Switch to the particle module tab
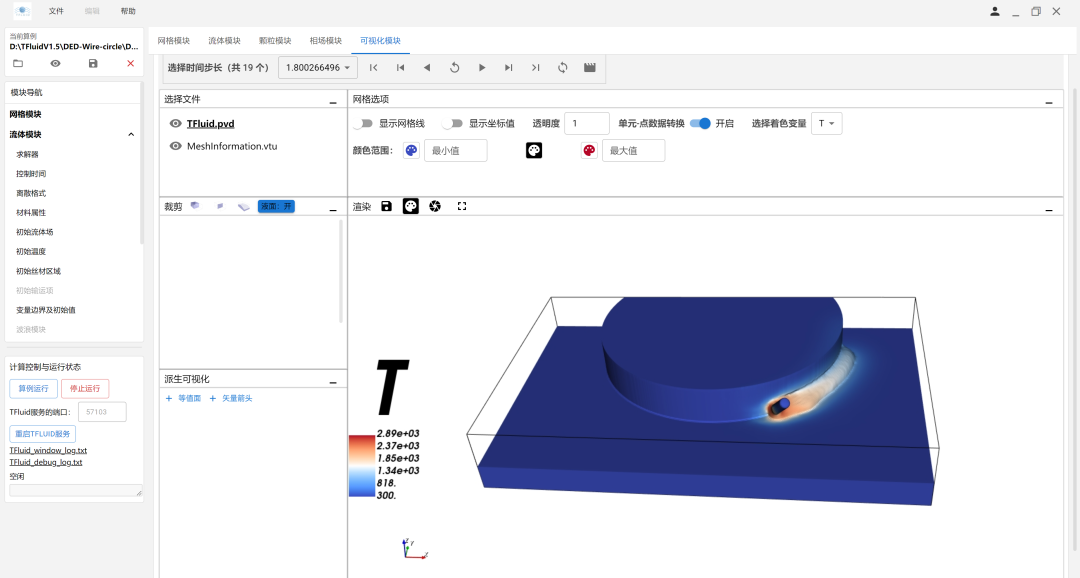 (275, 41)
